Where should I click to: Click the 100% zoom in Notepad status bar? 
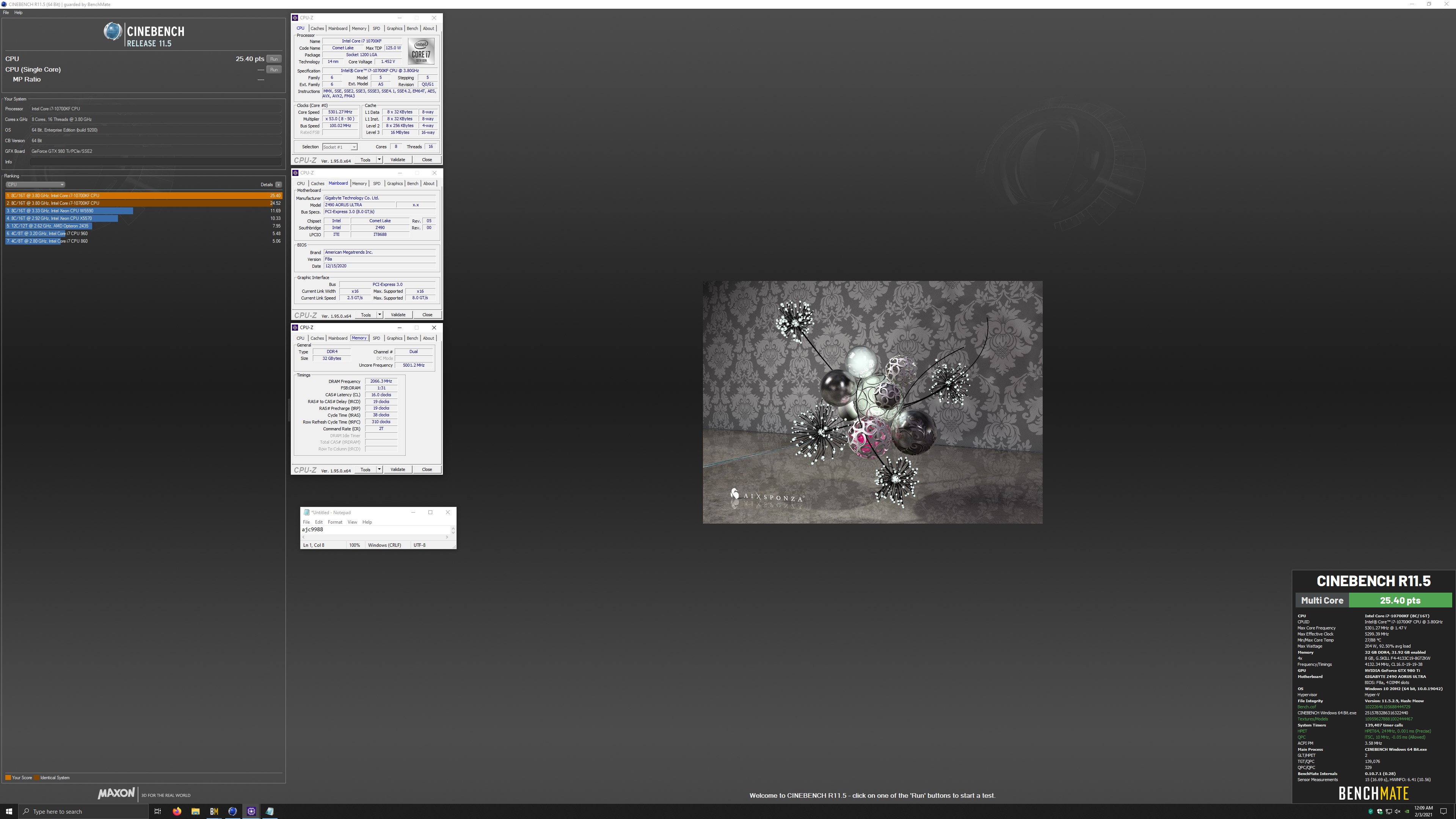coord(355,545)
